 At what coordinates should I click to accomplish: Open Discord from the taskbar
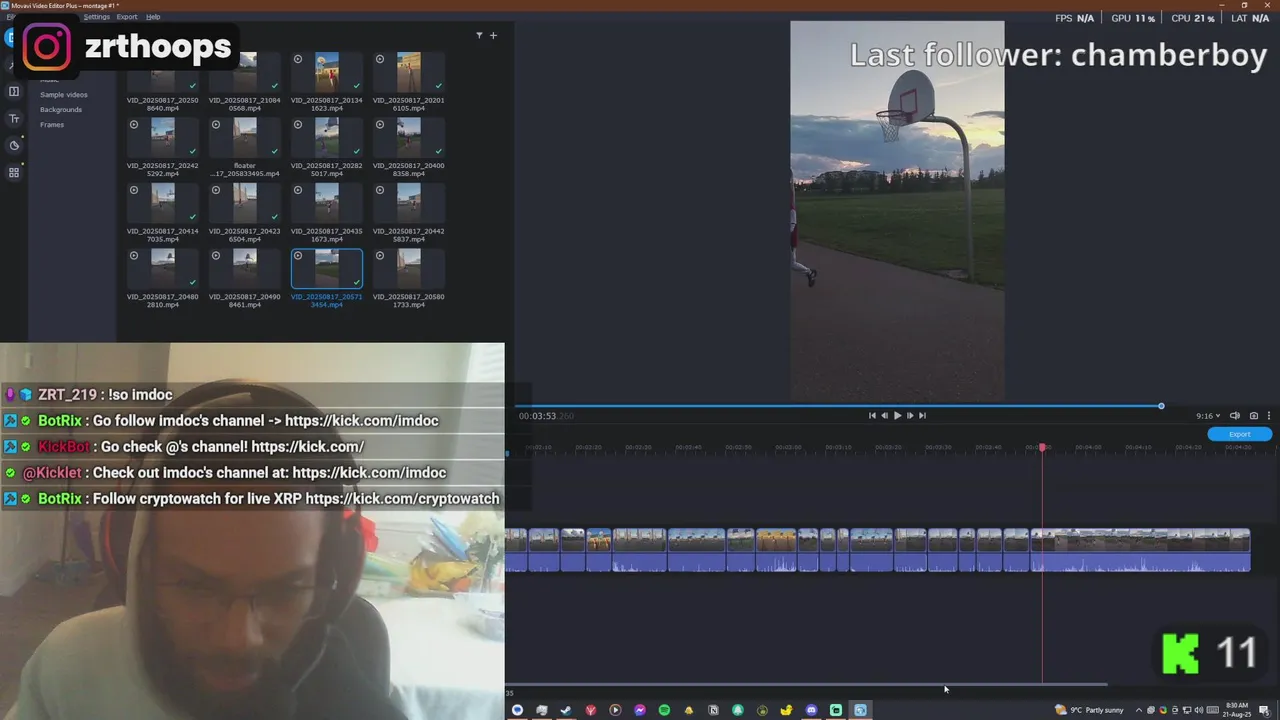[x=811, y=710]
